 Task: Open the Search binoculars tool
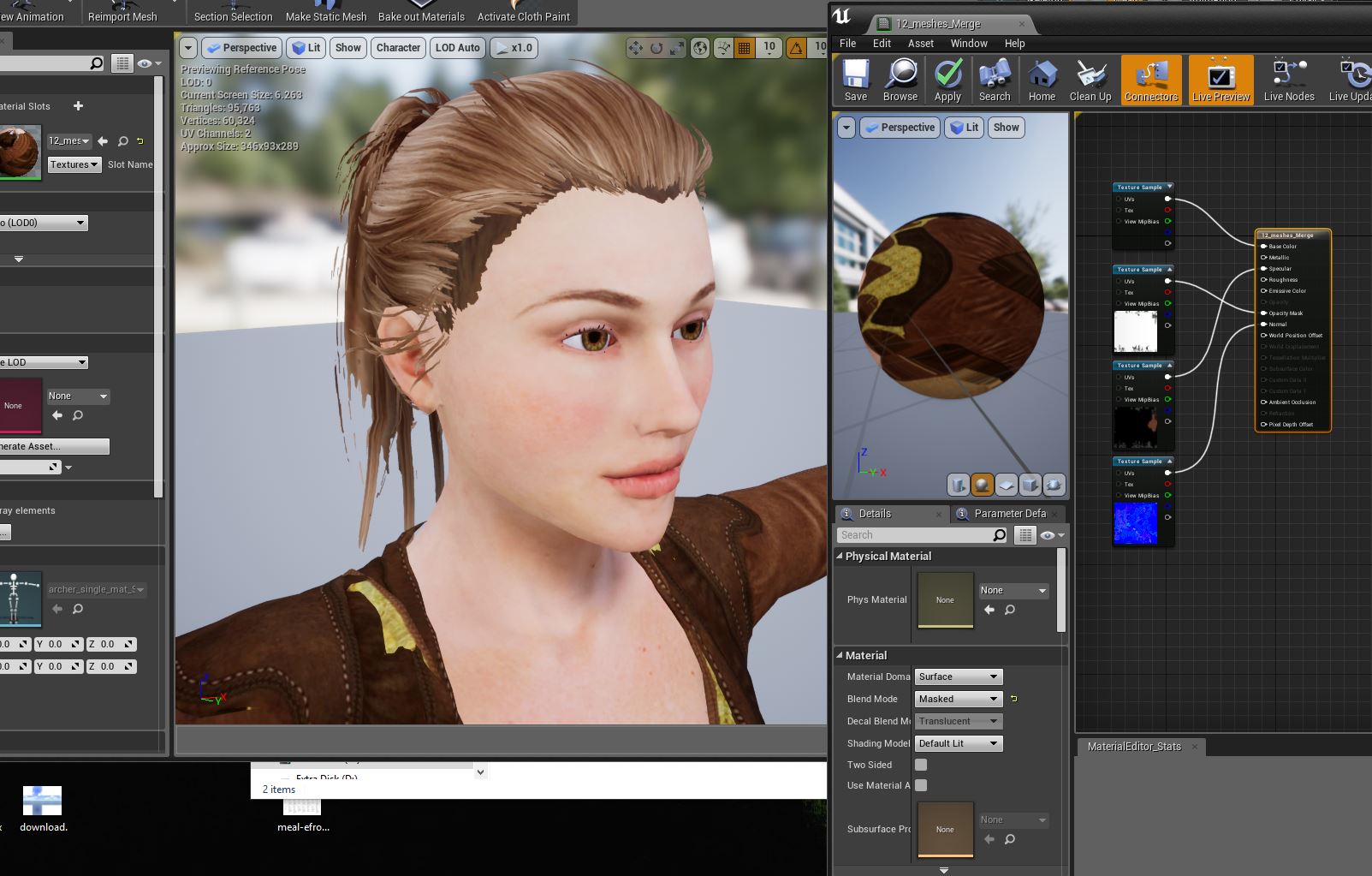pyautogui.click(x=995, y=80)
